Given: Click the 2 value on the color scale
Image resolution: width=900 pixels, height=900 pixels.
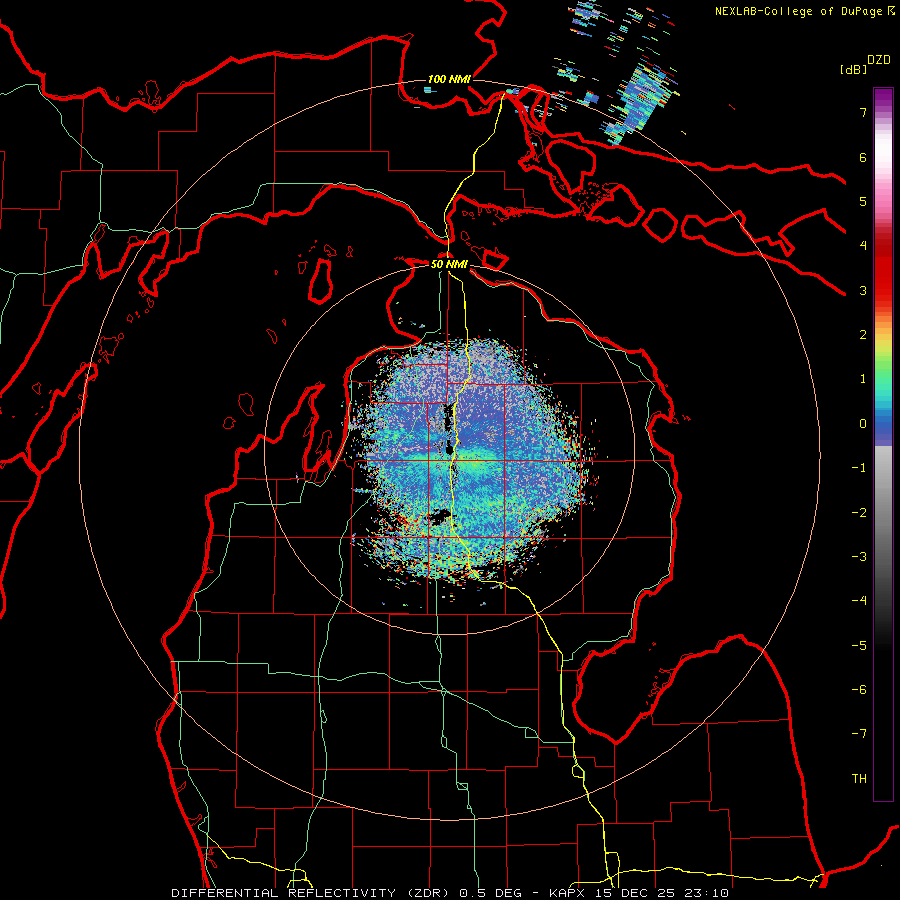Looking at the screenshot, I should click(x=863, y=335).
